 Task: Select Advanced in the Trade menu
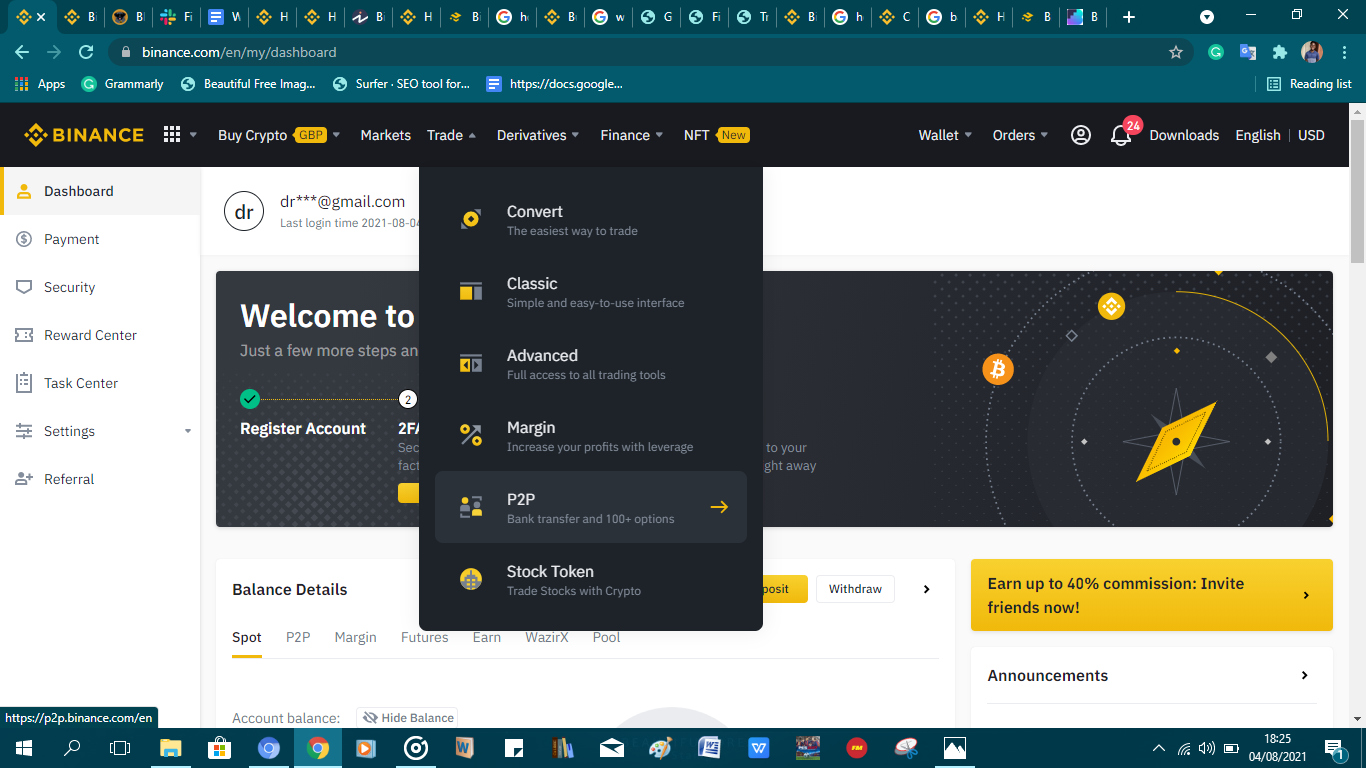click(x=591, y=363)
